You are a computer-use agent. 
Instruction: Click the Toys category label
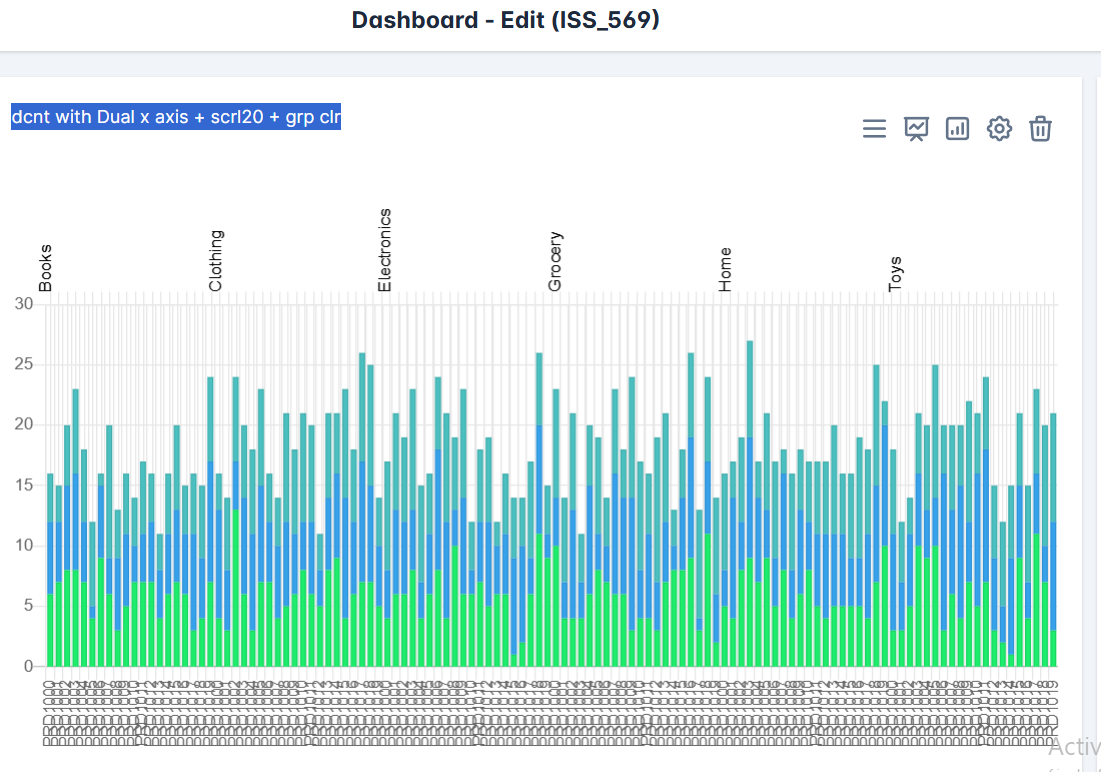[x=895, y=274]
